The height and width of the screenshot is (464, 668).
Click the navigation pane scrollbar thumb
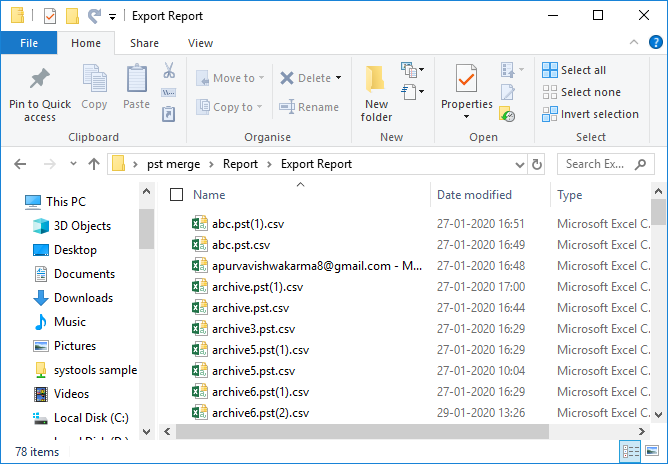[147, 229]
